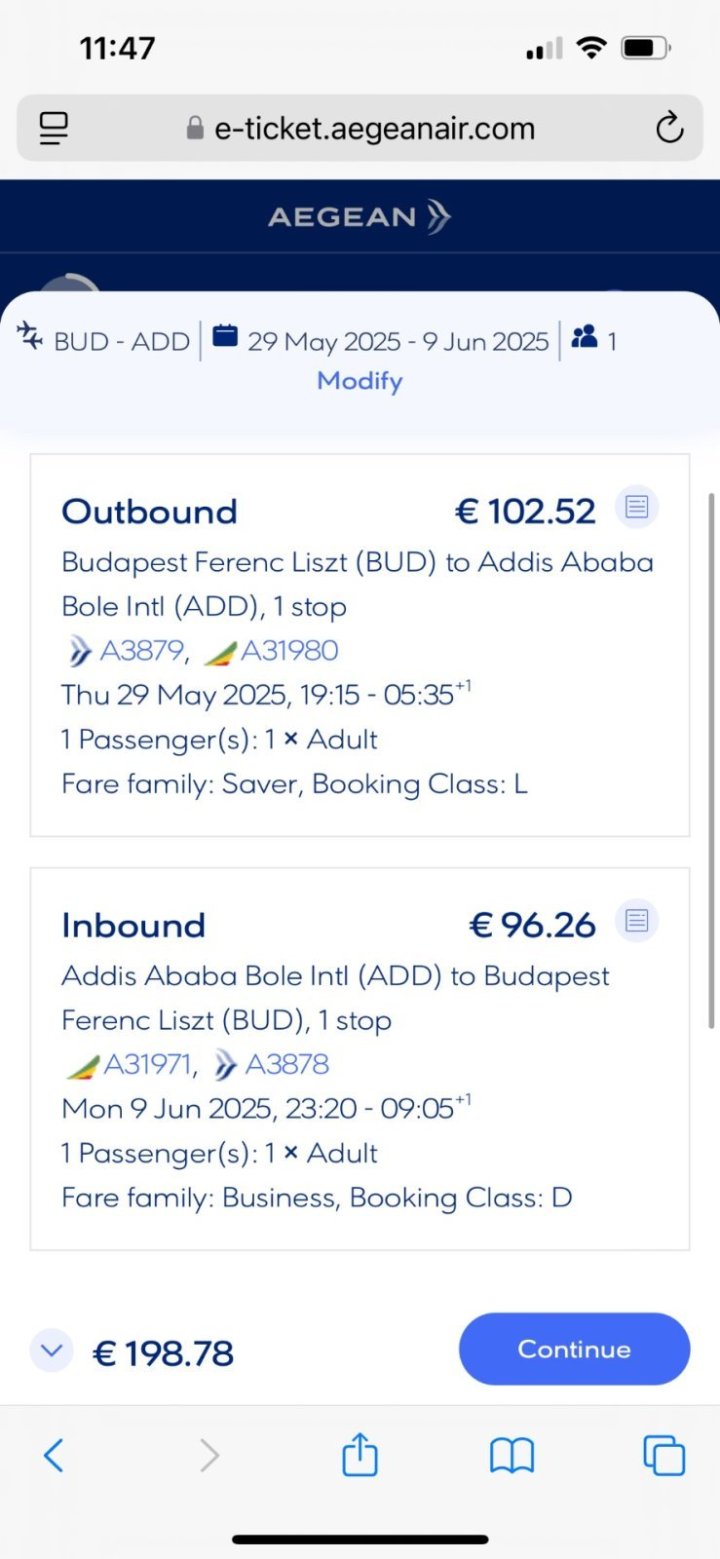This screenshot has width=720, height=1559.
Task: Show Safari open tabs icon
Action: pyautogui.click(x=664, y=1455)
